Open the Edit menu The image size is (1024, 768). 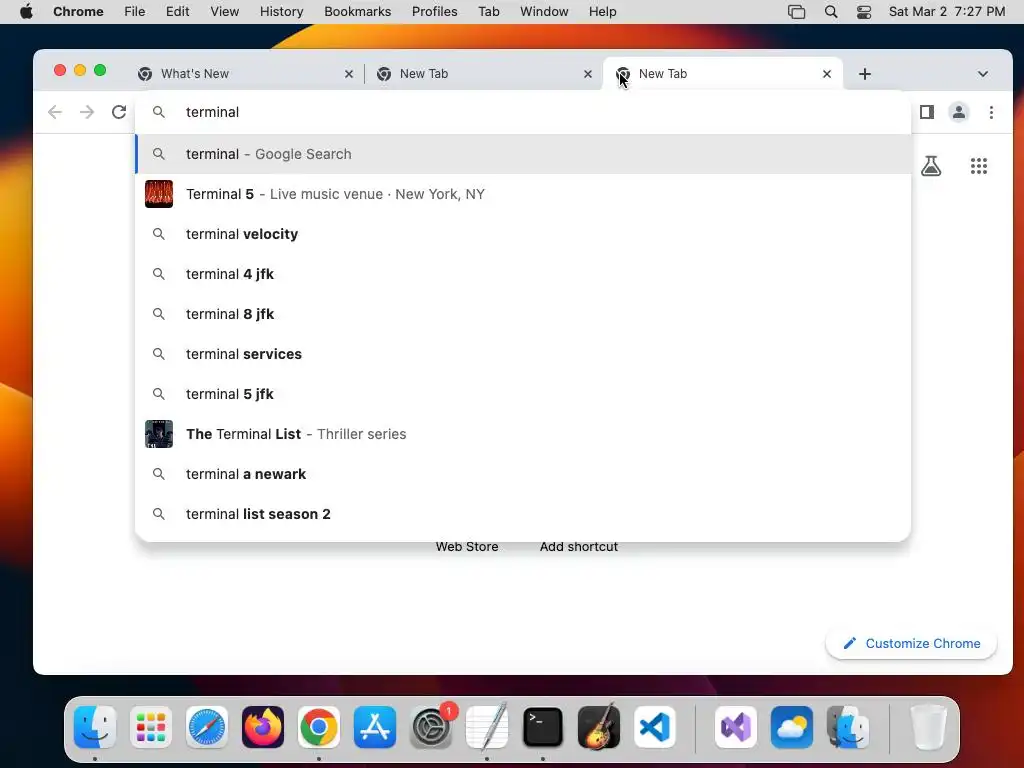[x=177, y=12]
